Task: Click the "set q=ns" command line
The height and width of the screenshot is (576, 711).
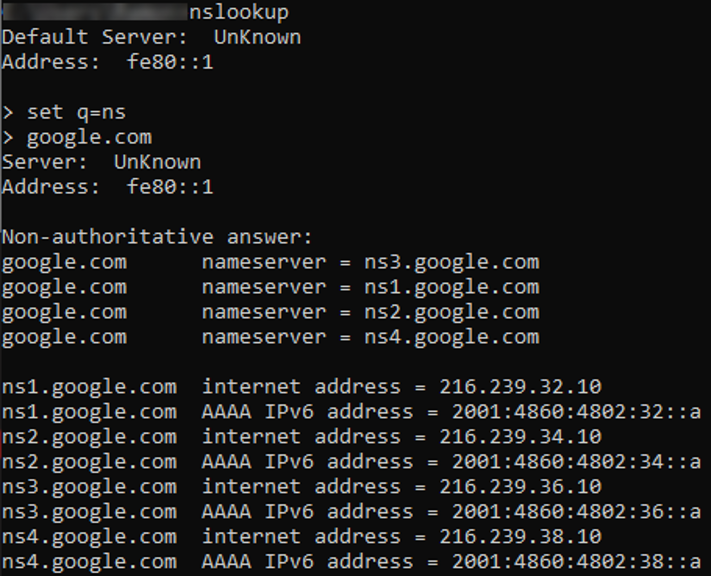Action: tap(76, 113)
